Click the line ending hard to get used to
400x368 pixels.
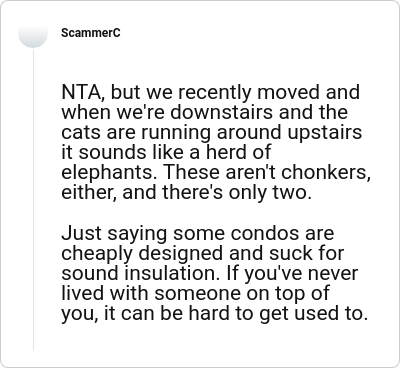215,314
